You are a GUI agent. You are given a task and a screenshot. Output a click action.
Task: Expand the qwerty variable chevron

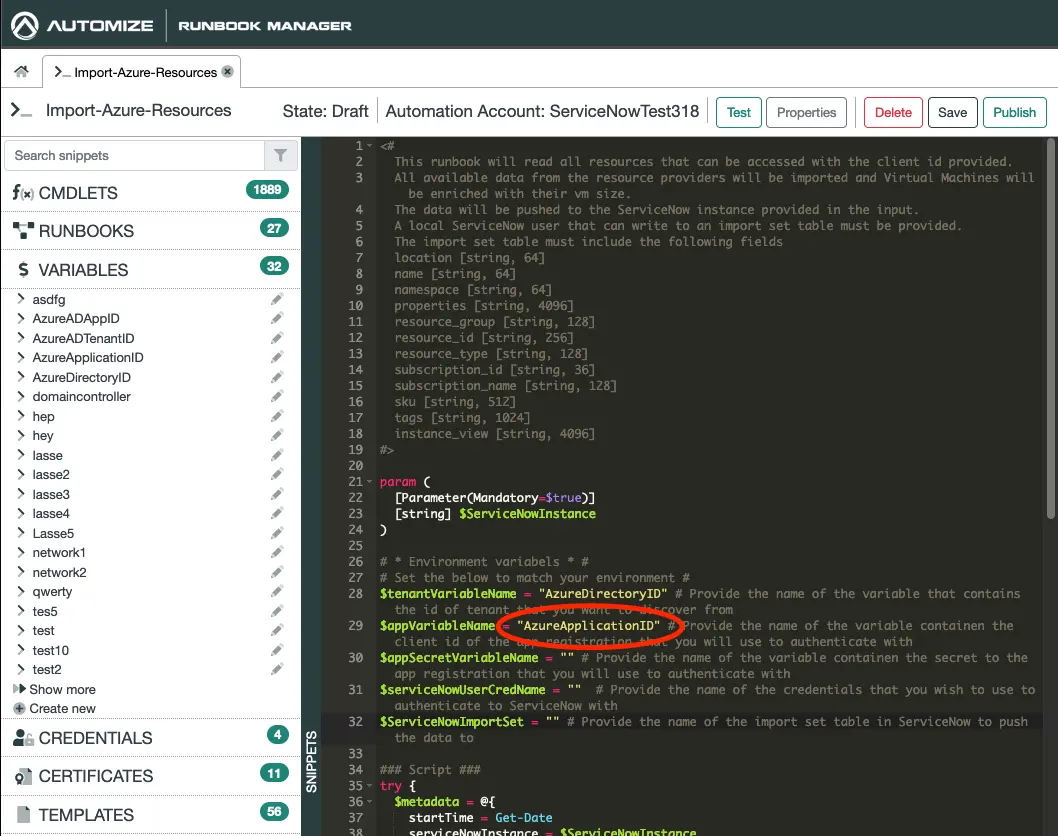[21, 591]
